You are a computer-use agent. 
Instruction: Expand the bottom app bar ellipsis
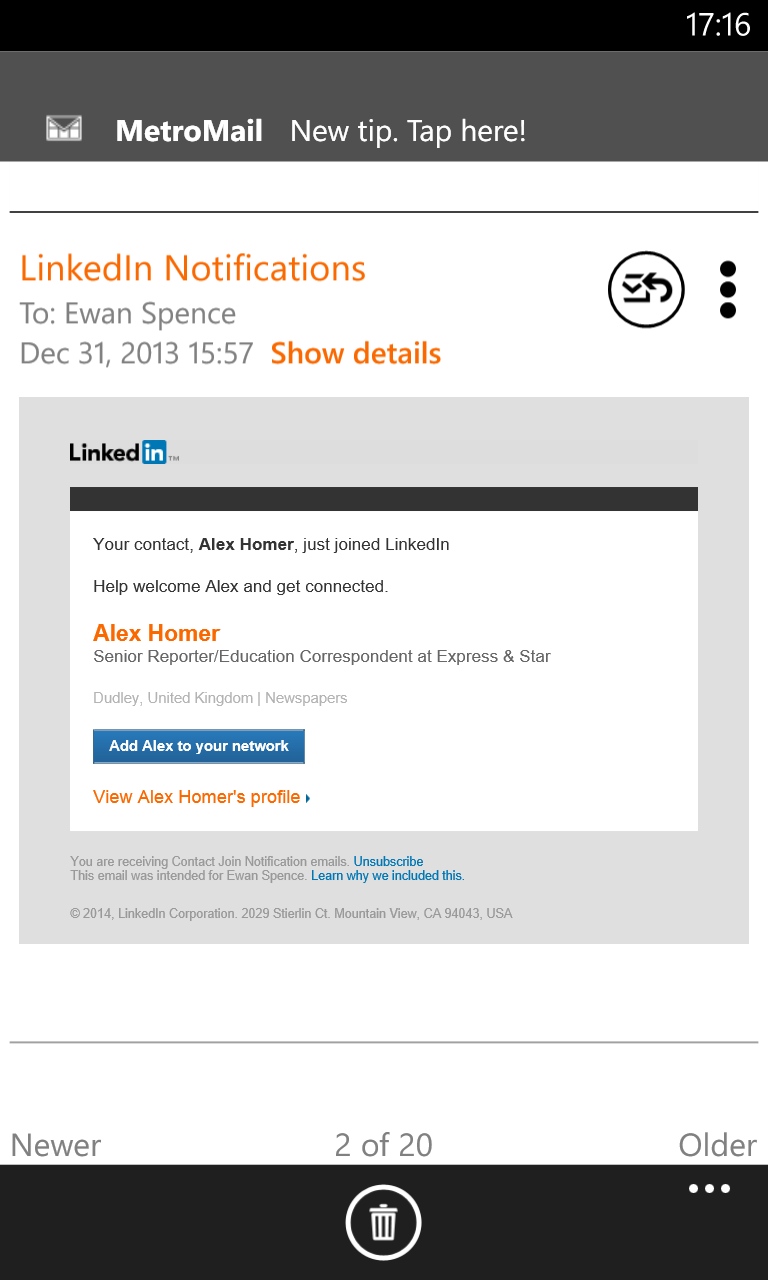click(x=709, y=1189)
